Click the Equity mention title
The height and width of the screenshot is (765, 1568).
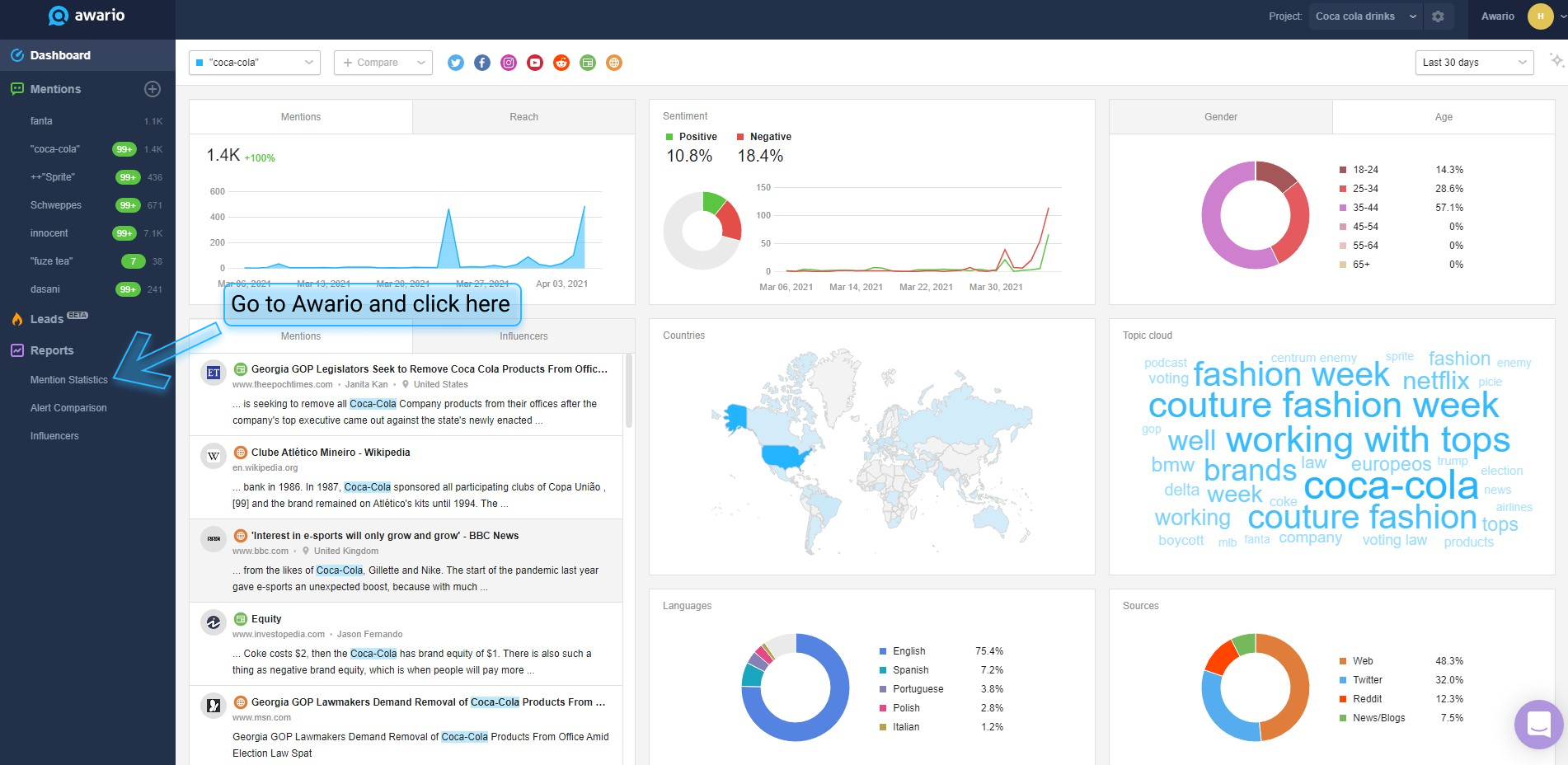[266, 619]
